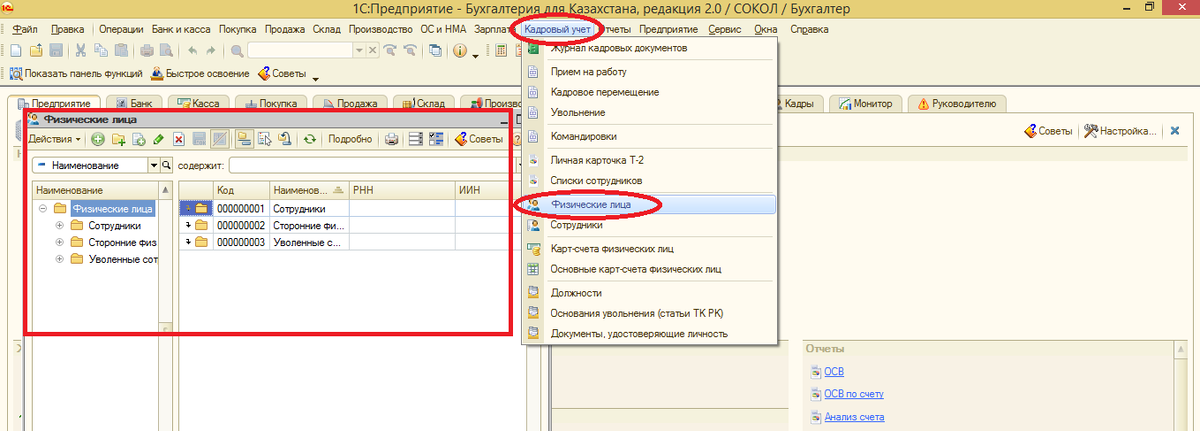The height and width of the screenshot is (431, 1200).
Task: Open the ОСВ report link
Action: [834, 371]
